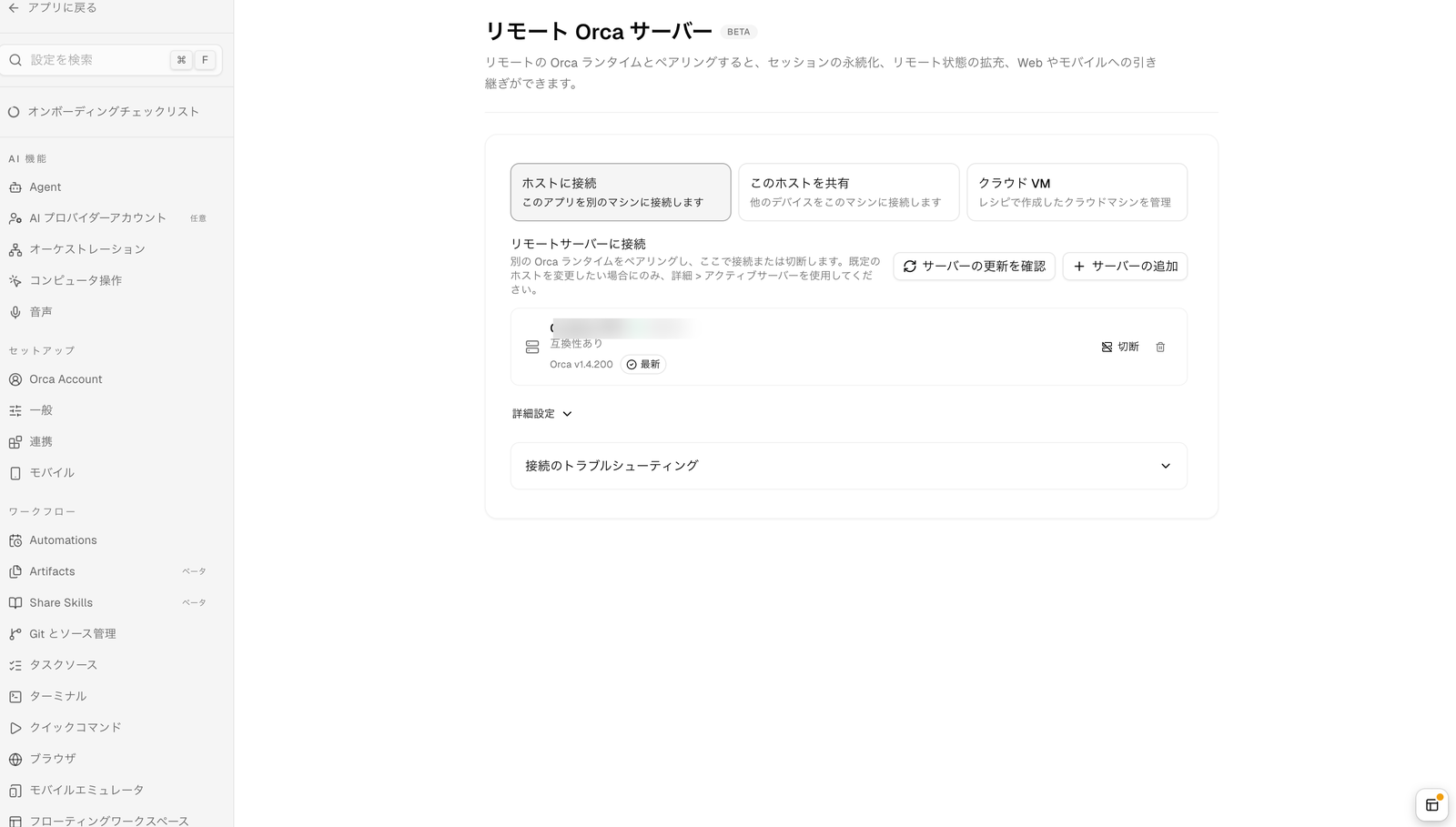Click サーバーの追加 button

pos(1125,267)
